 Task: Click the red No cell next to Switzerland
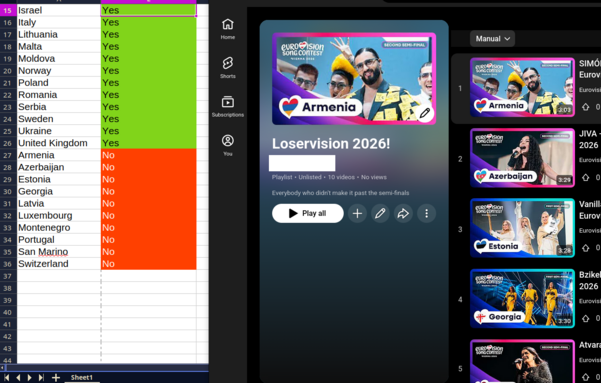point(149,264)
